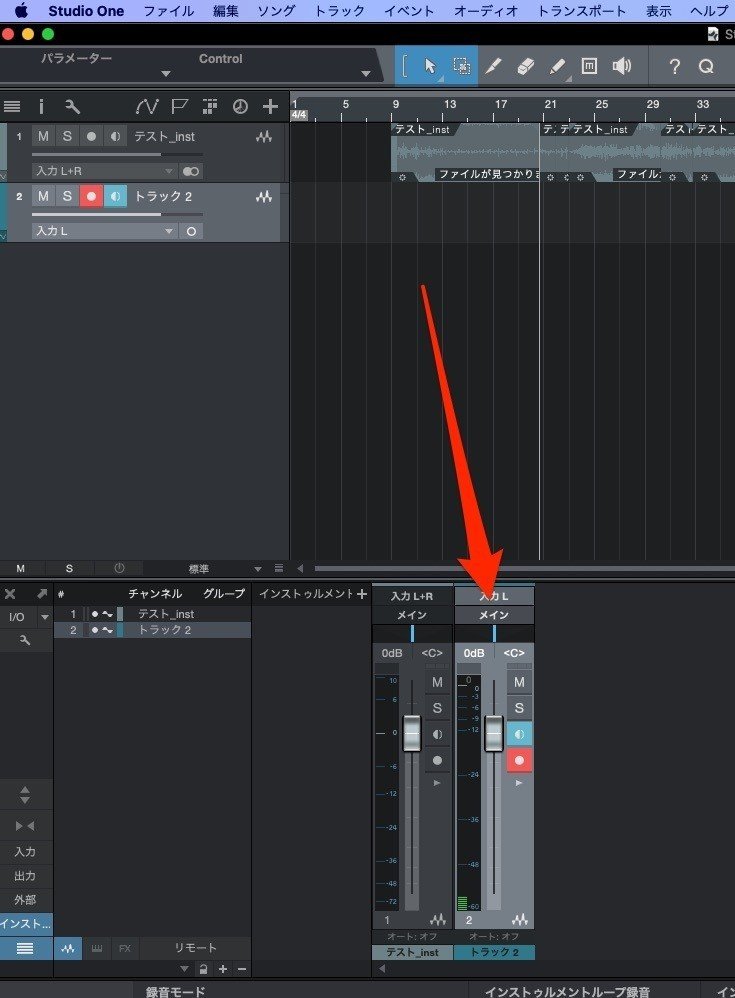Open 標準 track height dropdown
The height and width of the screenshot is (998, 735).
click(x=257, y=568)
